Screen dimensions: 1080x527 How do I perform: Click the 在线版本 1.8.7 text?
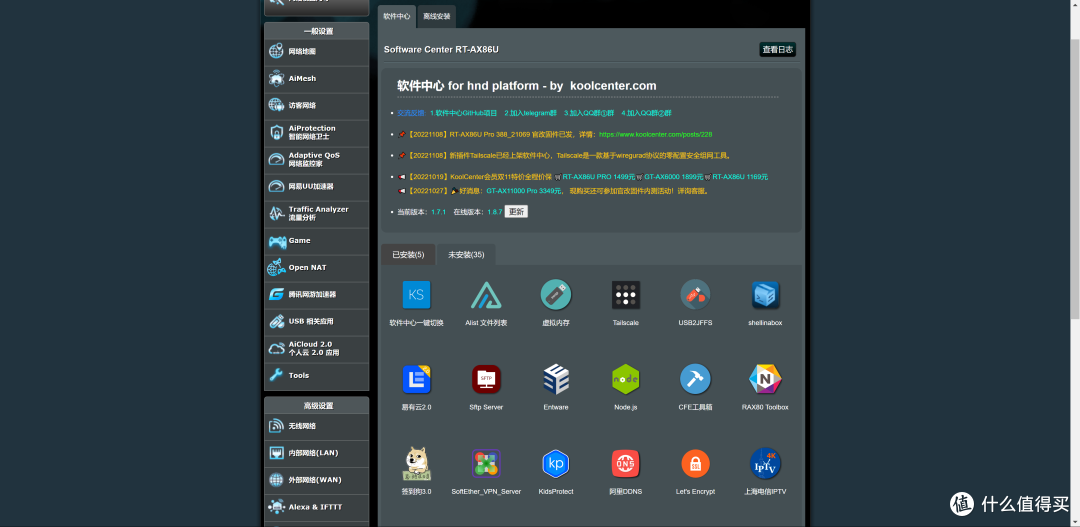pos(478,212)
